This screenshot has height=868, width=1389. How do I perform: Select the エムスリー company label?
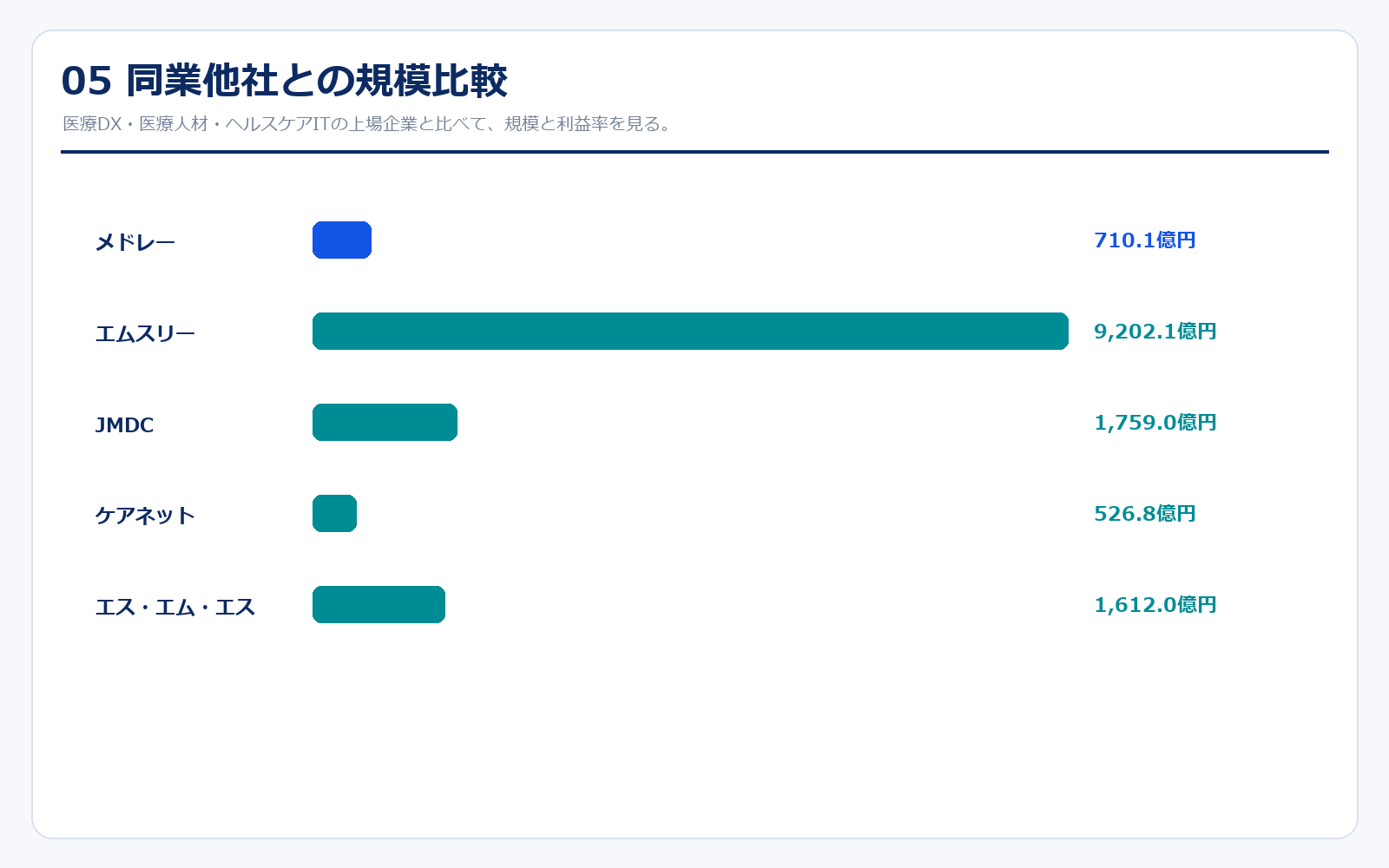click(x=145, y=333)
